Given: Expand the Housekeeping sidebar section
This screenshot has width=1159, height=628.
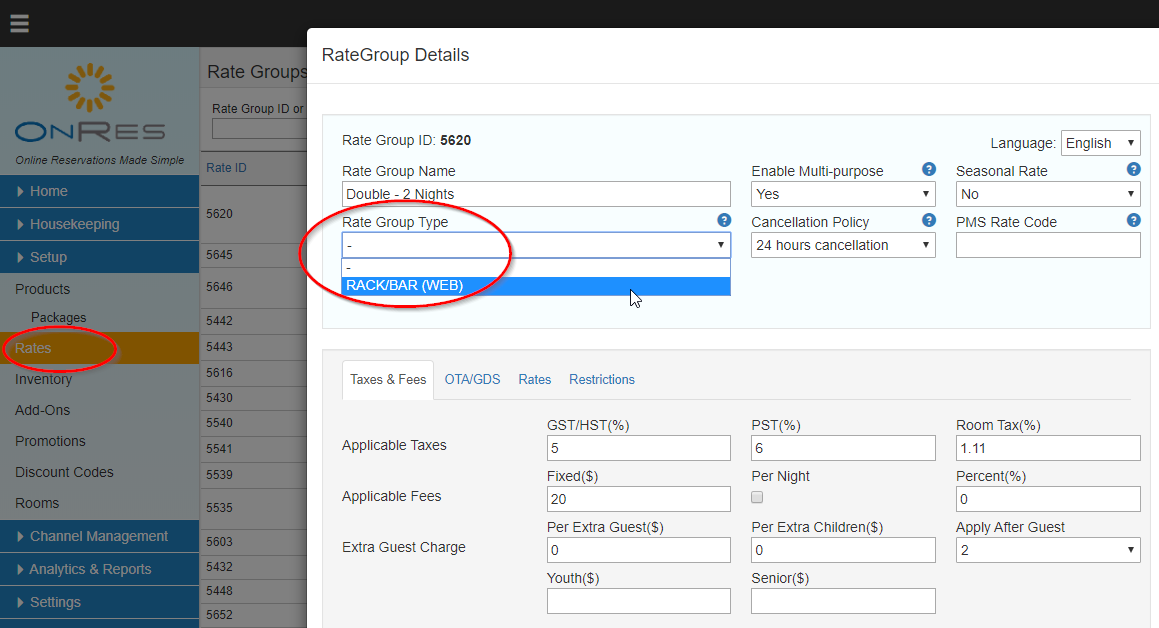Looking at the screenshot, I should tap(100, 224).
